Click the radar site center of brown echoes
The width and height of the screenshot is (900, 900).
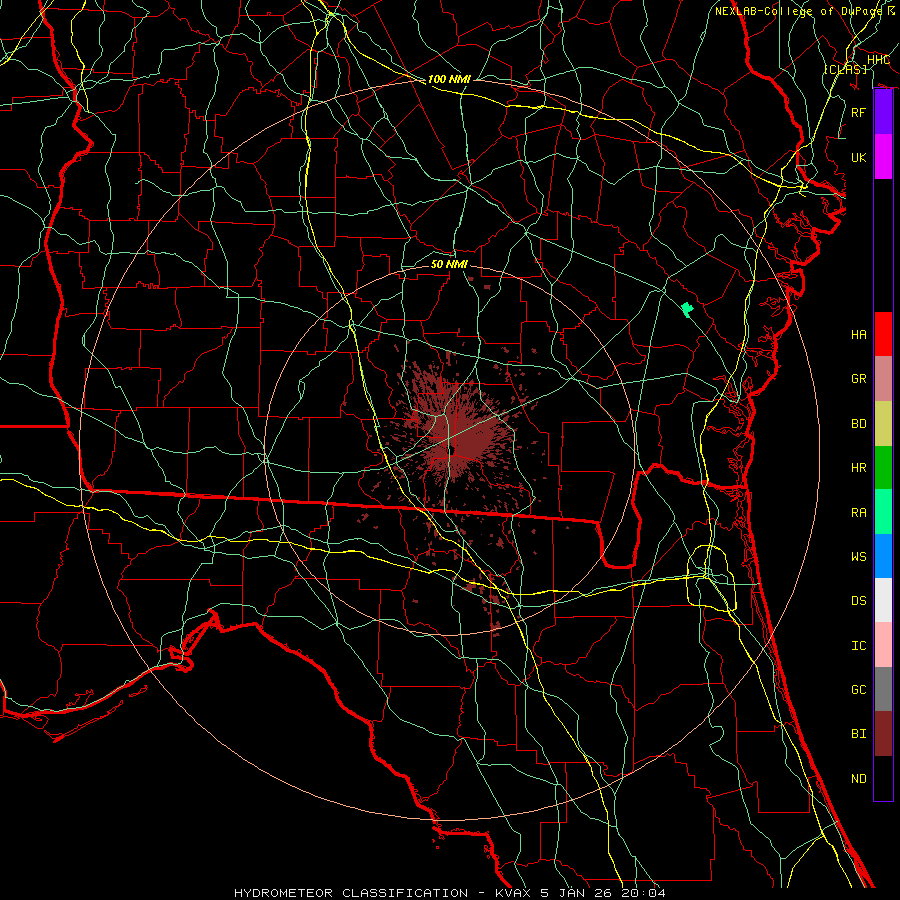point(452,451)
